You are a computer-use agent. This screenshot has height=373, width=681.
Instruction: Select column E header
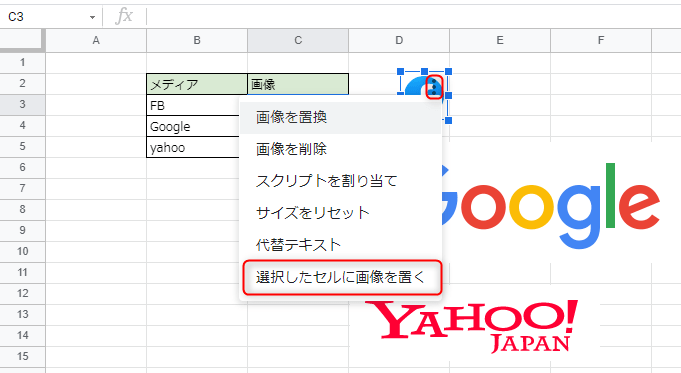pyautogui.click(x=500, y=40)
